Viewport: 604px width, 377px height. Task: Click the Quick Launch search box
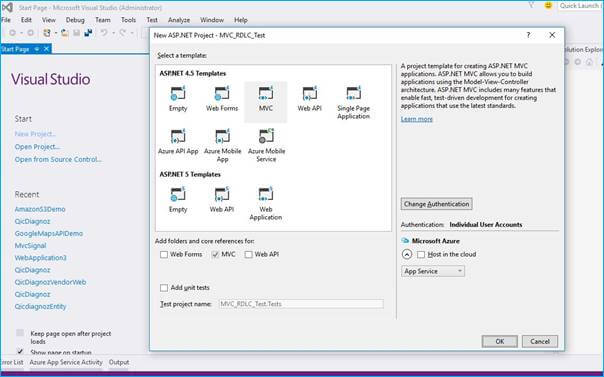(x=580, y=6)
